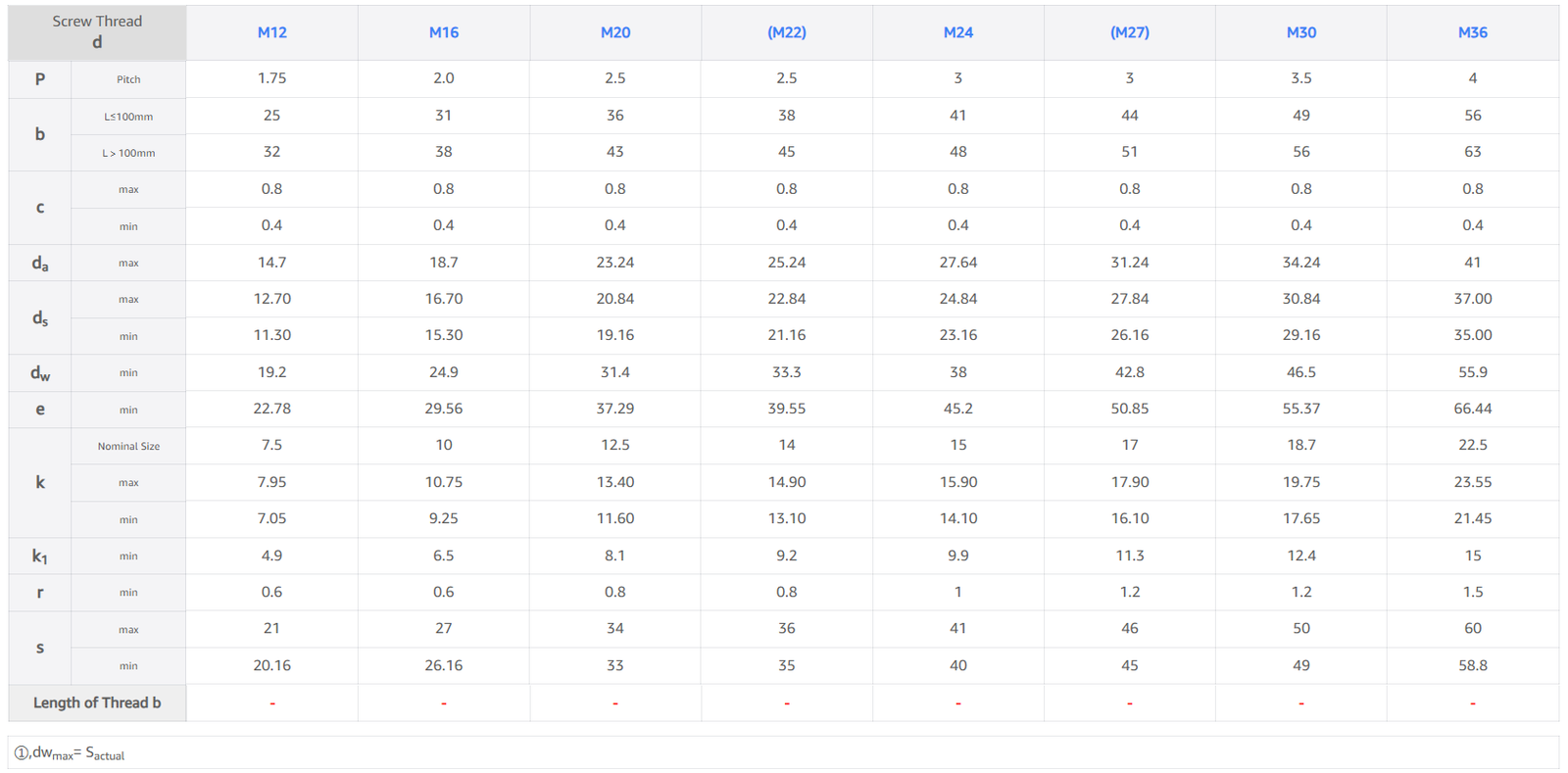Click the Screw Thread d header cell

(x=97, y=32)
